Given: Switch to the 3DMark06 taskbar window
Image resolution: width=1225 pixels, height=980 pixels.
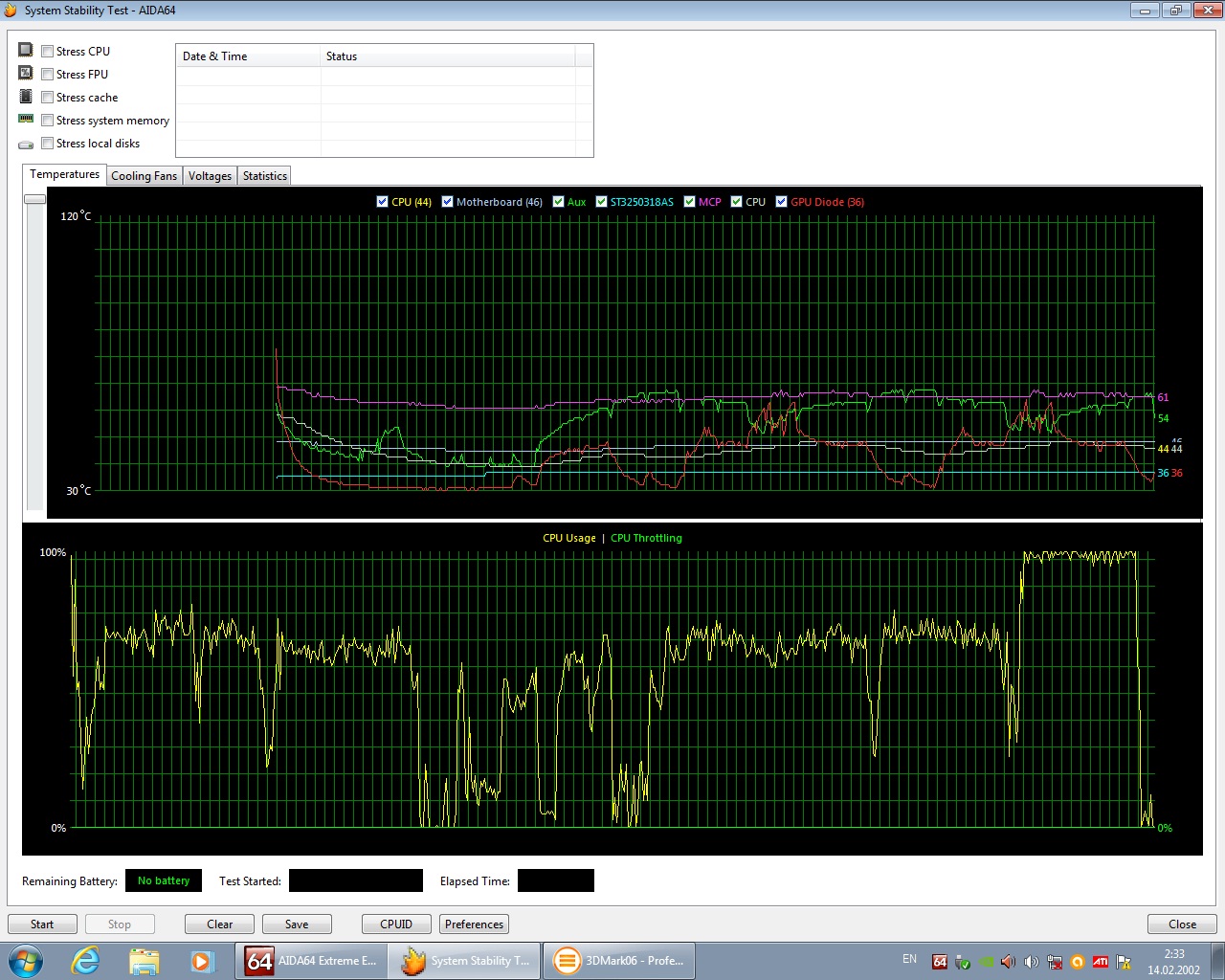Looking at the screenshot, I should [x=619, y=961].
